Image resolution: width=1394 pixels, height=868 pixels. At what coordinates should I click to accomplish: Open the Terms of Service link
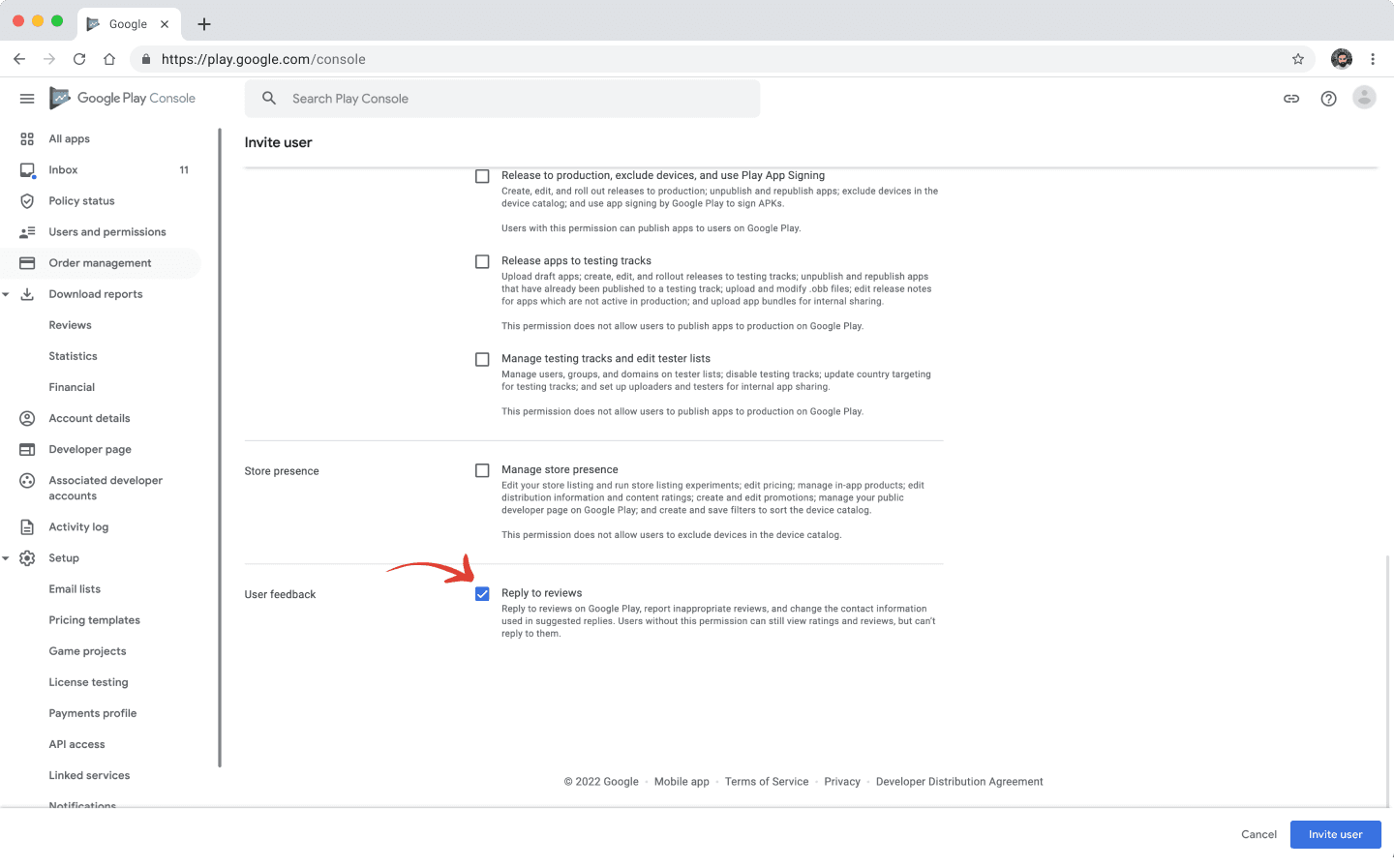[767, 782]
